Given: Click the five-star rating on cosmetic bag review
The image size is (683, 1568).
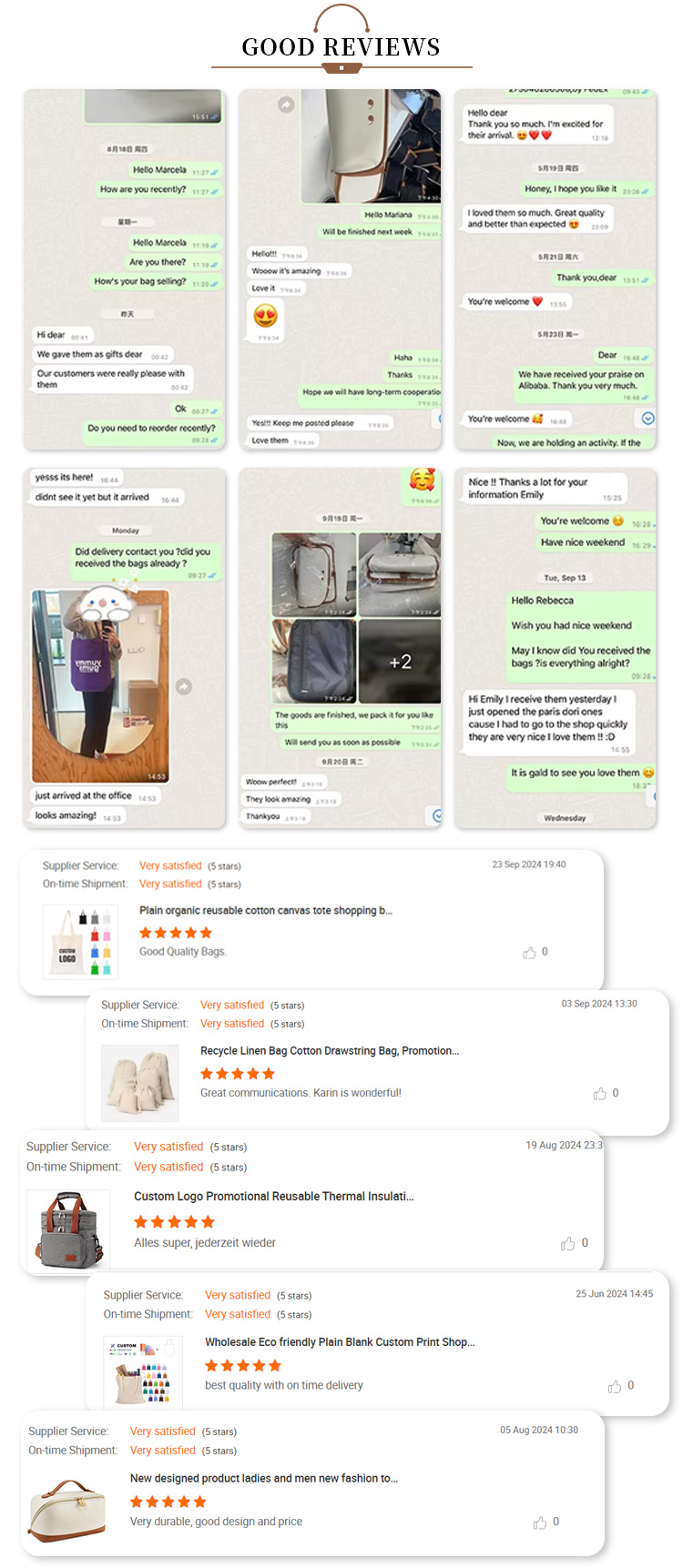Looking at the screenshot, I should click(168, 1502).
